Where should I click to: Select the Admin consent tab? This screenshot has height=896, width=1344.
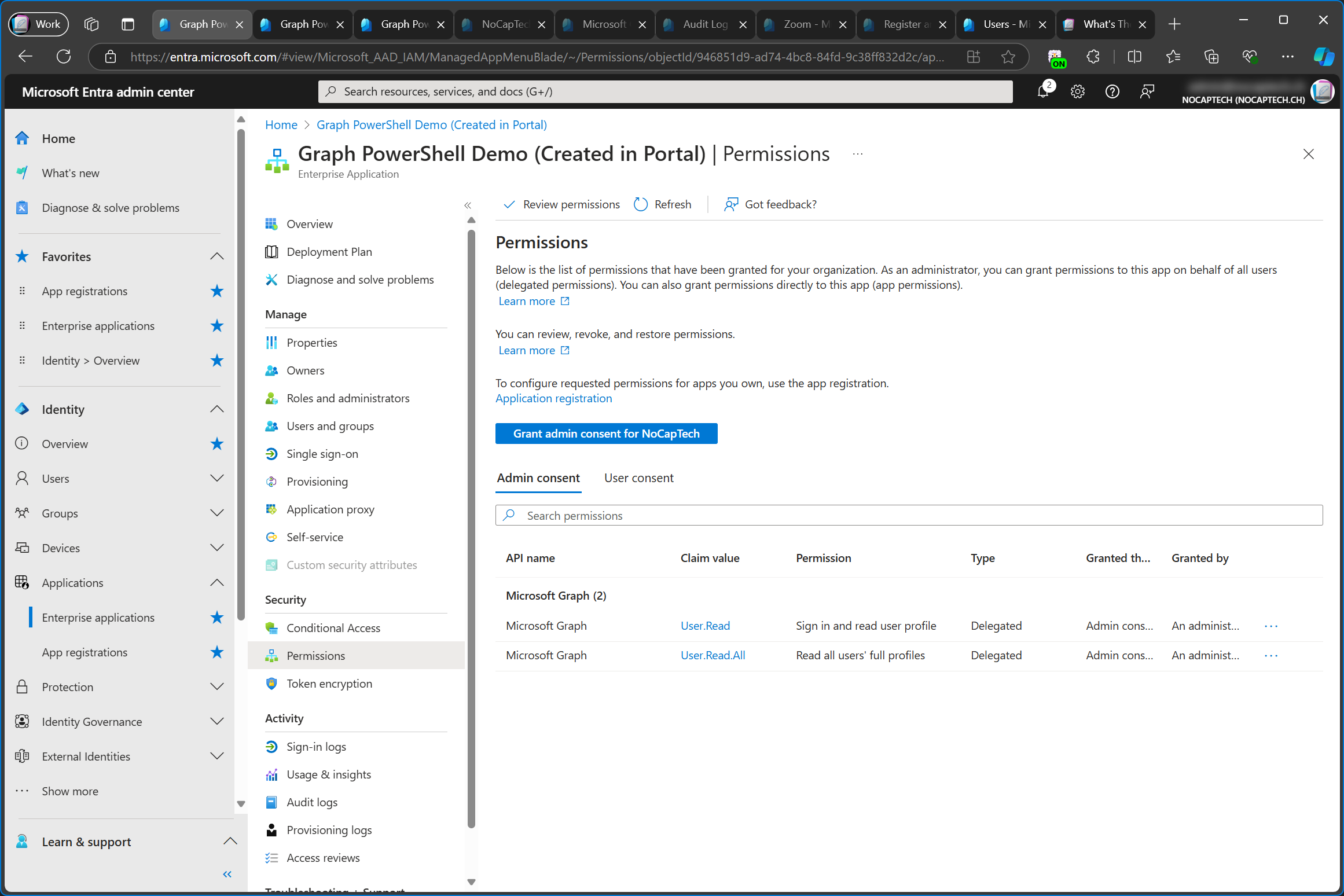[x=538, y=478]
